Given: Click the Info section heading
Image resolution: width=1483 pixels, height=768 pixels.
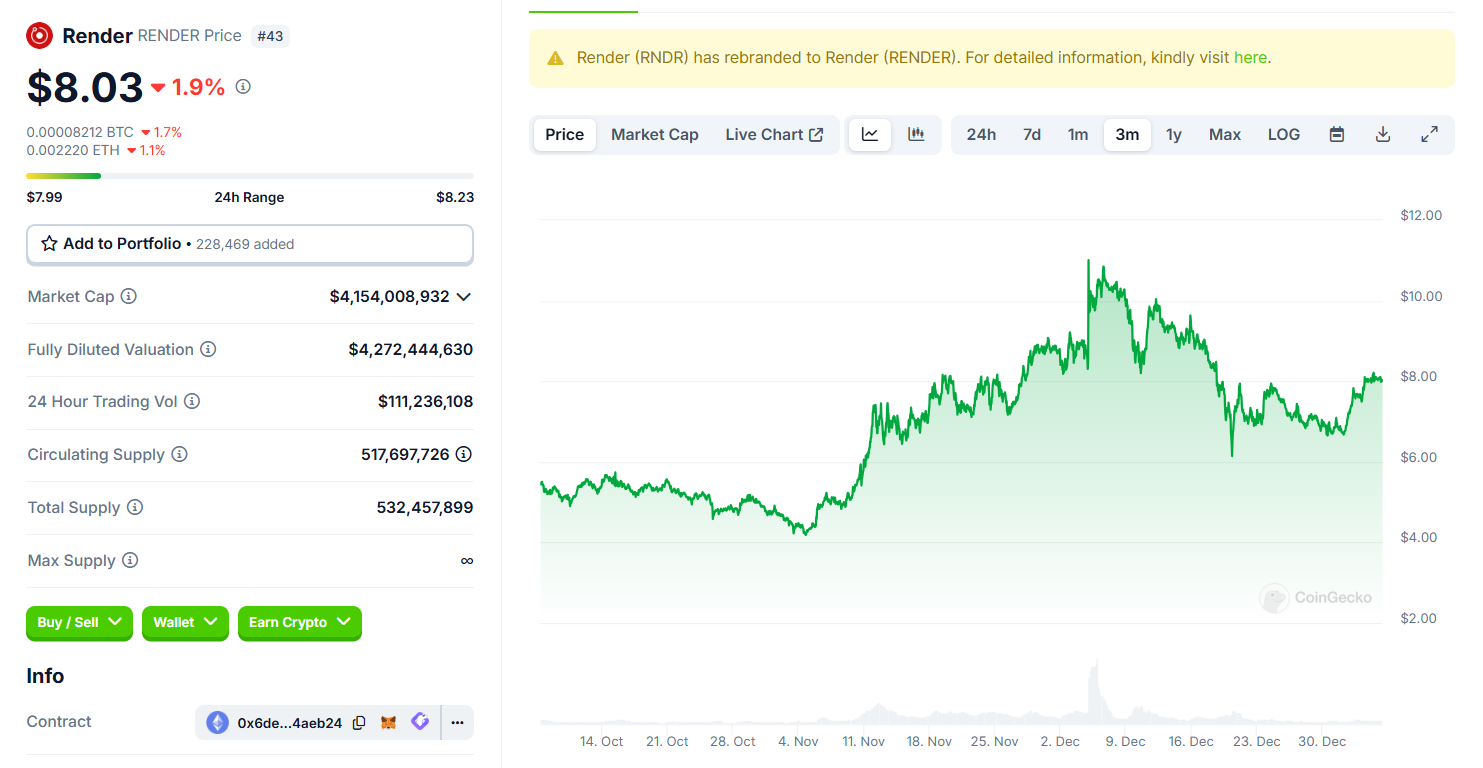Looking at the screenshot, I should click(x=45, y=676).
